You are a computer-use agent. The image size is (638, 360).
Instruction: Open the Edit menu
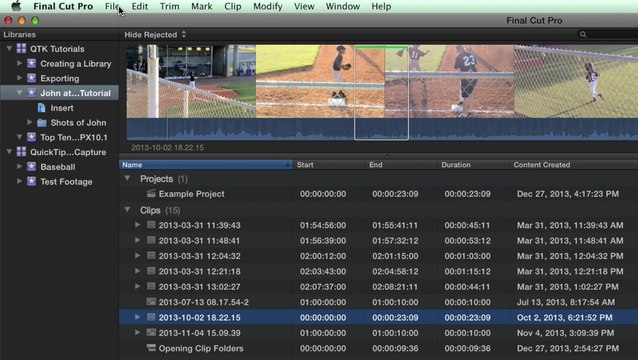point(140,6)
